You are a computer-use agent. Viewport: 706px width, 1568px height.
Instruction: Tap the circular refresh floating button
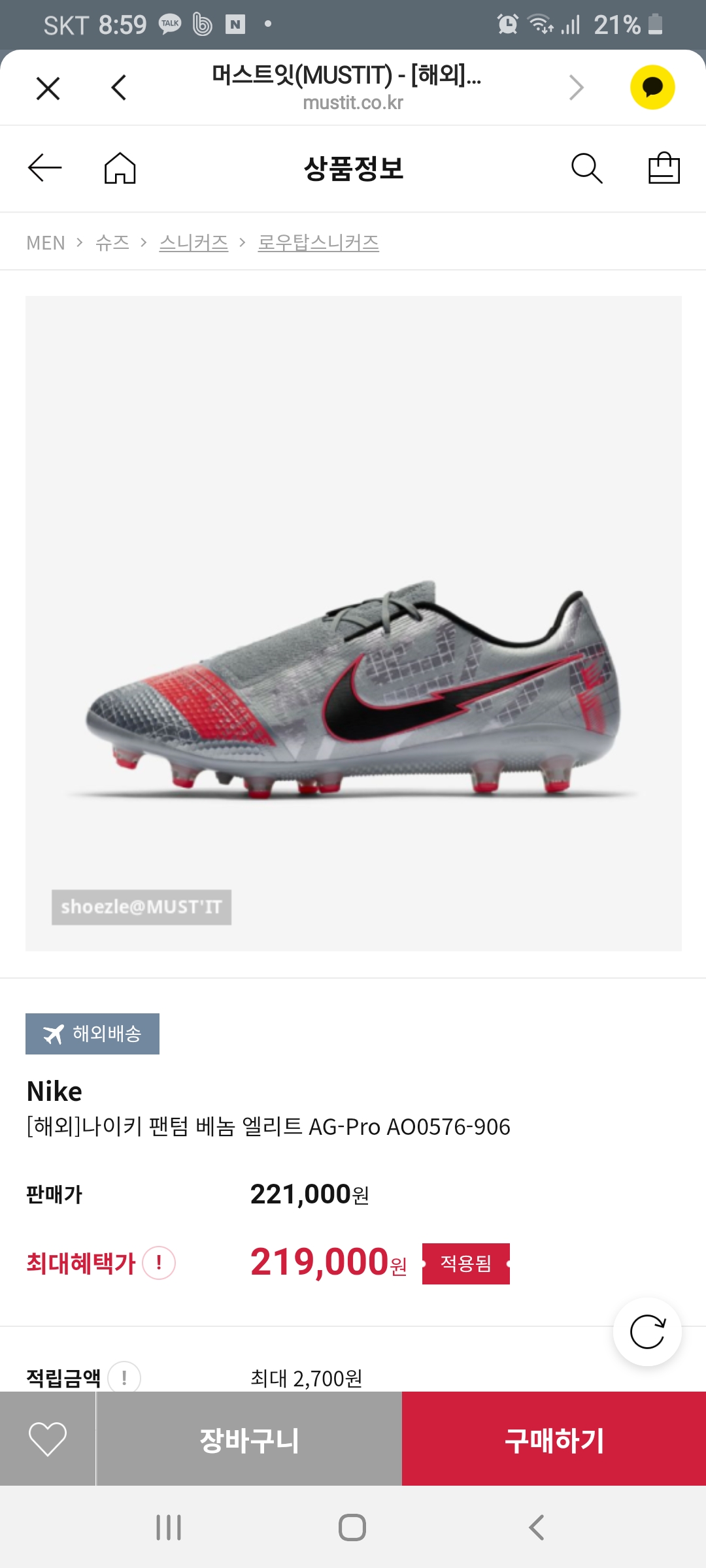tap(647, 1331)
